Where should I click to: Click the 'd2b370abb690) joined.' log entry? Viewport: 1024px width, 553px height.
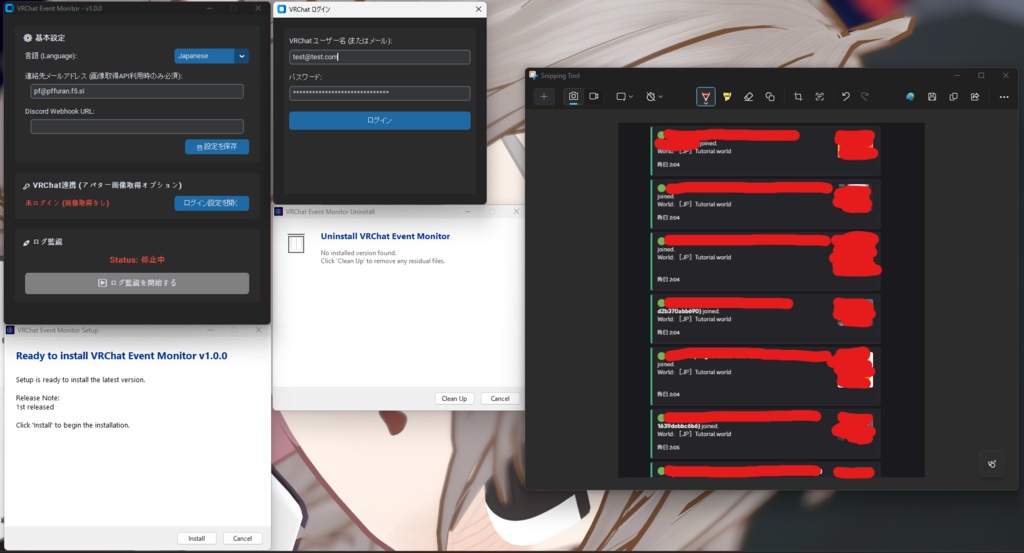(x=688, y=311)
